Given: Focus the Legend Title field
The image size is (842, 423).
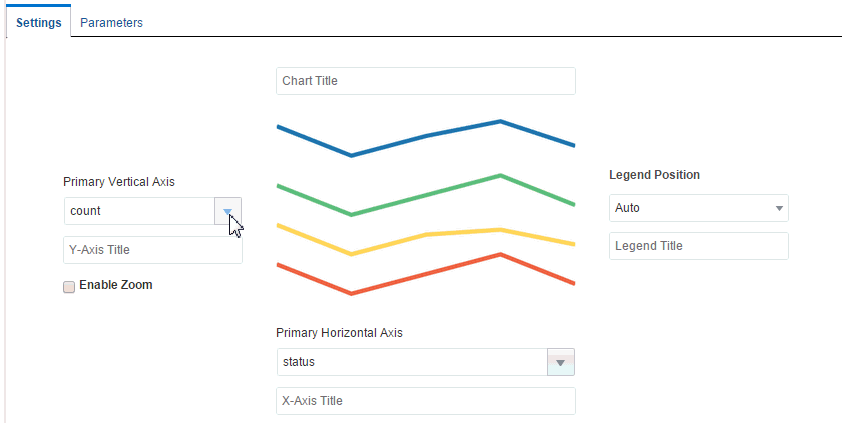Looking at the screenshot, I should click(x=698, y=246).
